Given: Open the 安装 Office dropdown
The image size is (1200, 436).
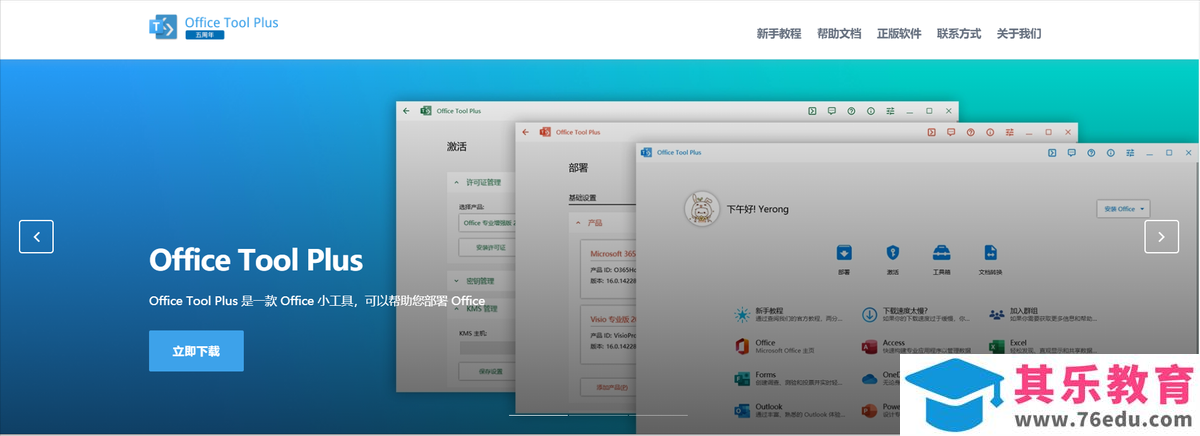Looking at the screenshot, I should [1124, 209].
